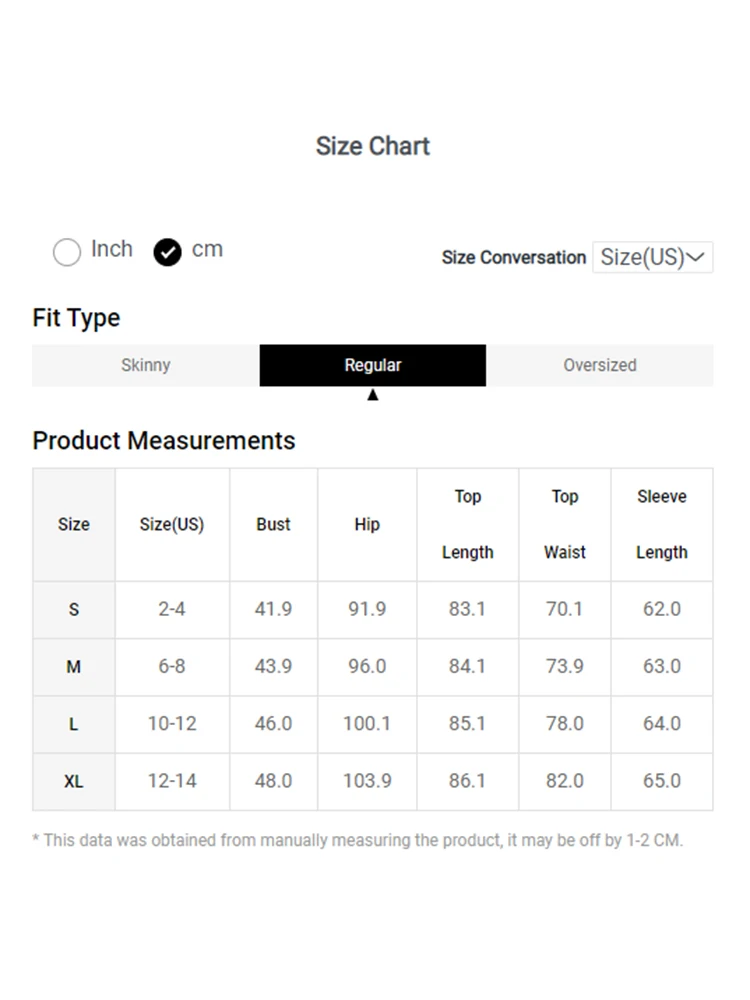The image size is (750, 1000).
Task: Select the M size row label
Action: [x=74, y=667]
